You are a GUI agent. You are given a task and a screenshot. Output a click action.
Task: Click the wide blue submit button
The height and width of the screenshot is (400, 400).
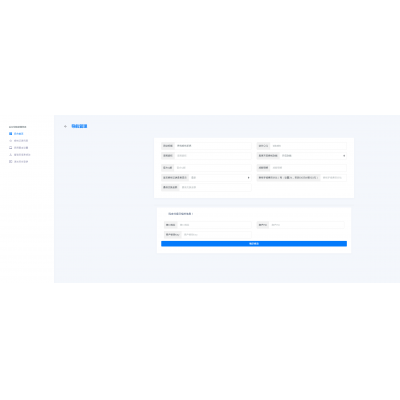click(254, 244)
